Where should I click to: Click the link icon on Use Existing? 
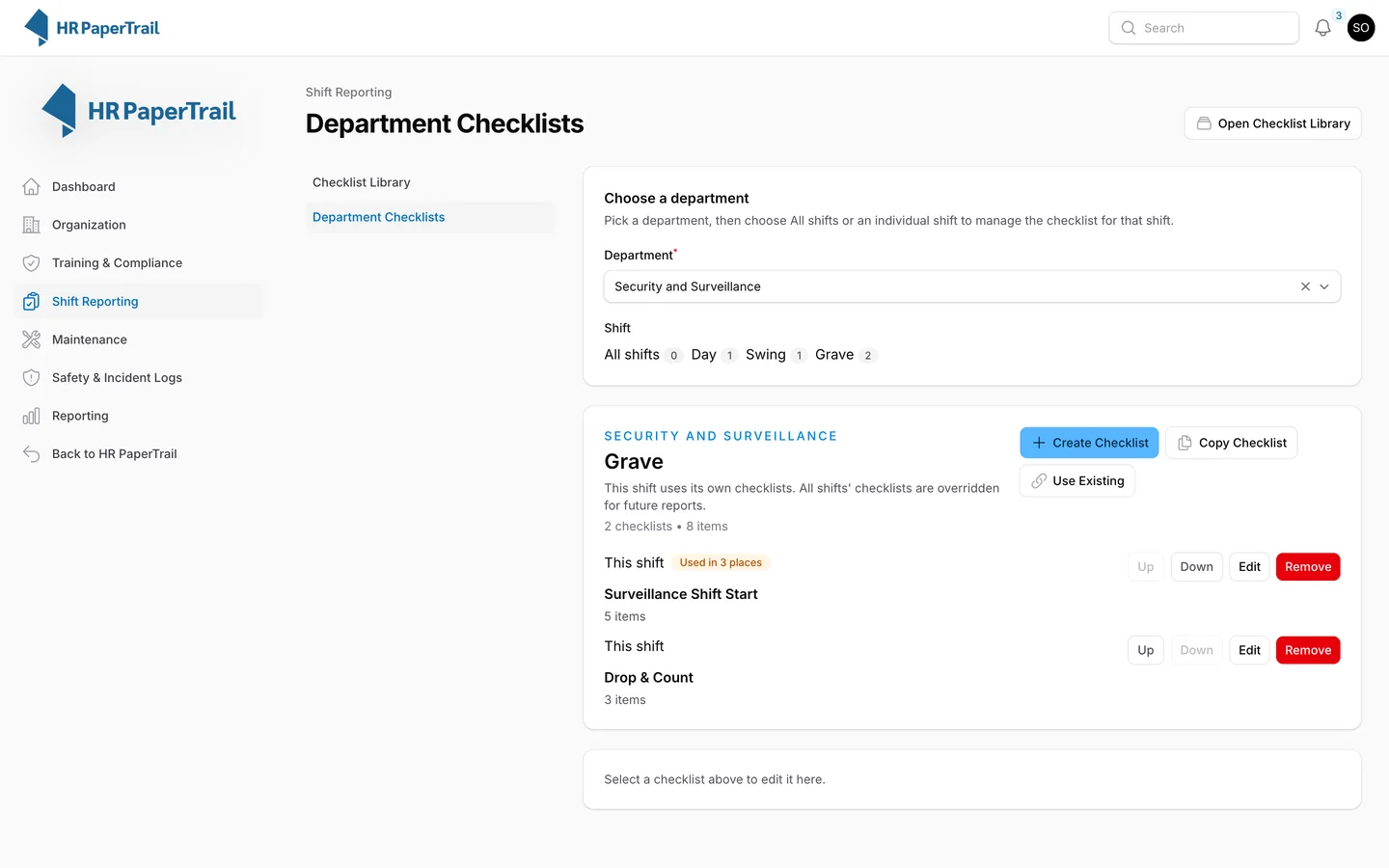point(1039,480)
